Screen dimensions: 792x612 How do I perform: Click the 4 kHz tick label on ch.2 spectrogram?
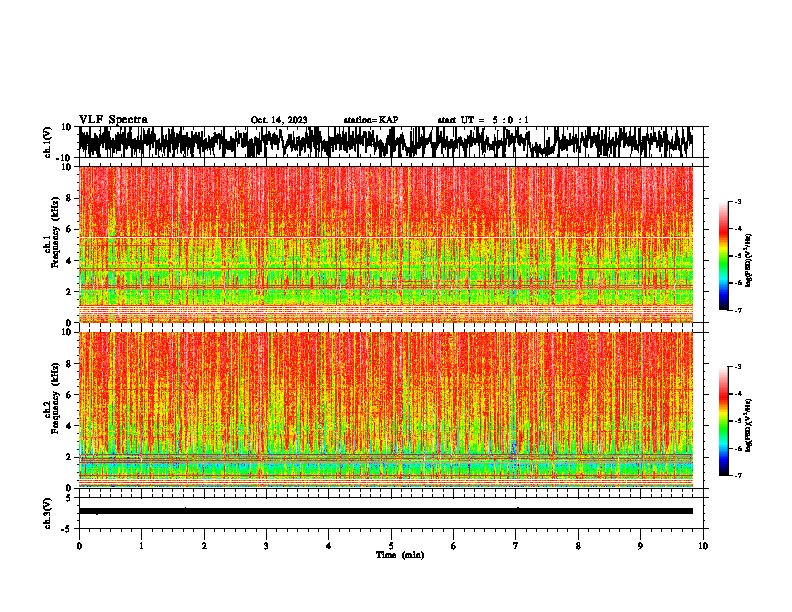pos(69,426)
